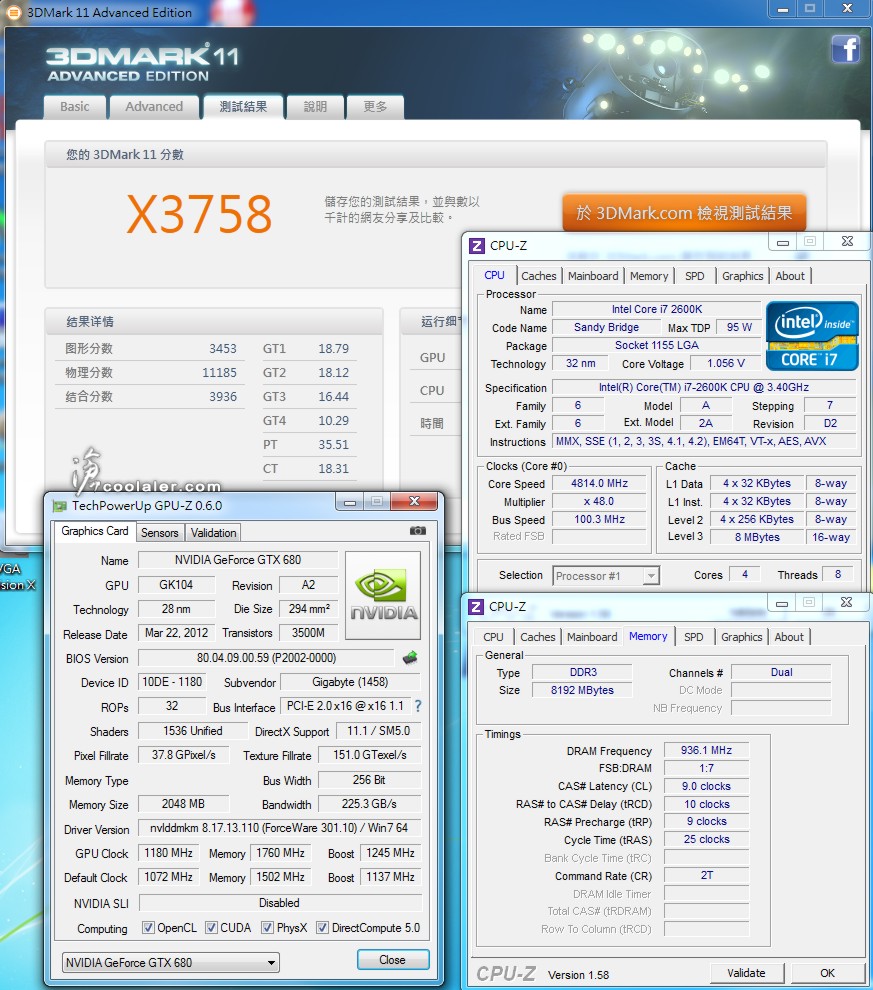Click the Driver Version field in GPU-Z
This screenshot has width=873, height=990.
(x=279, y=828)
